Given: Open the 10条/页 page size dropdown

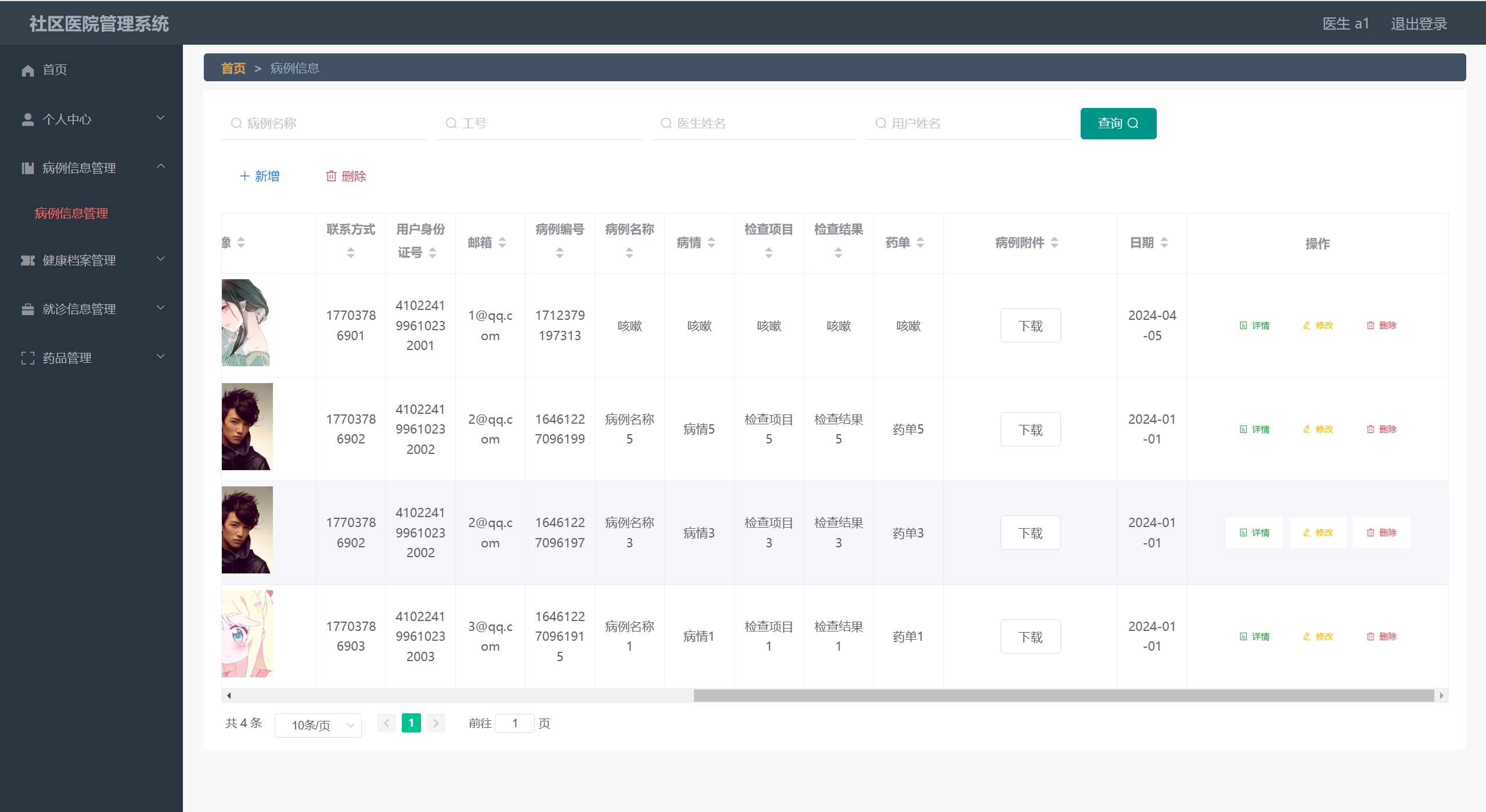Looking at the screenshot, I should click(318, 725).
